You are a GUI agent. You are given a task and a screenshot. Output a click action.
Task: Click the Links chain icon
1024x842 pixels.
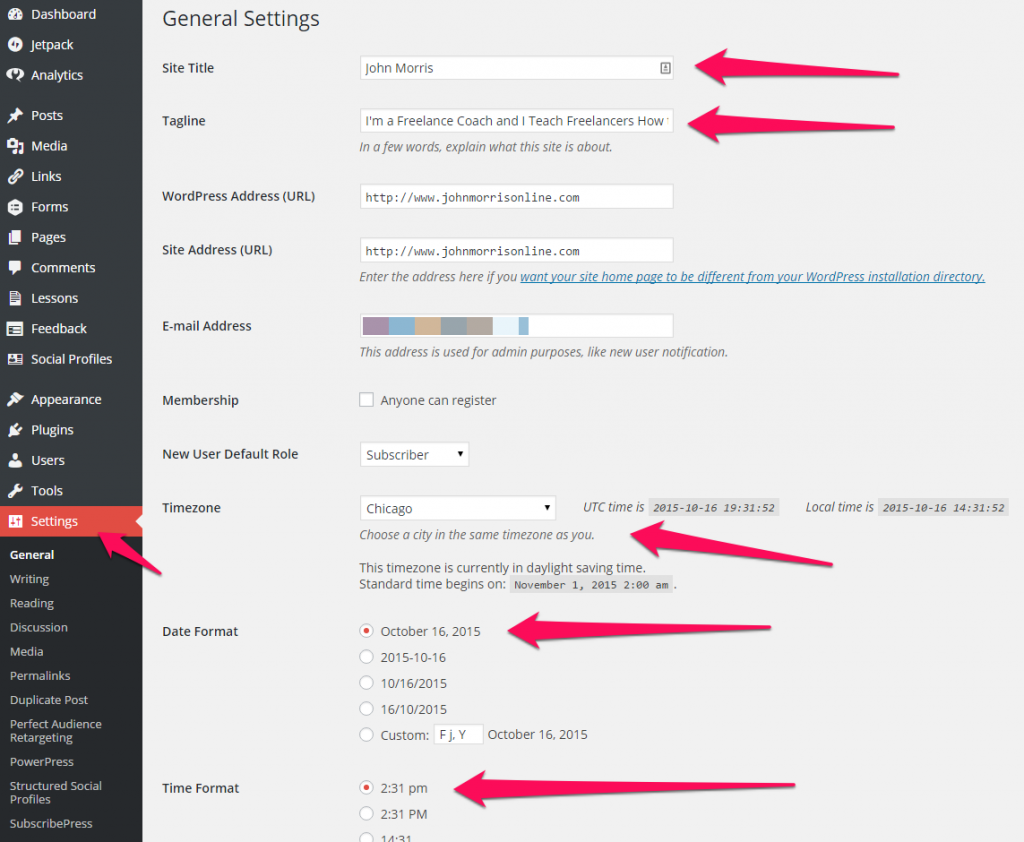click(x=15, y=176)
